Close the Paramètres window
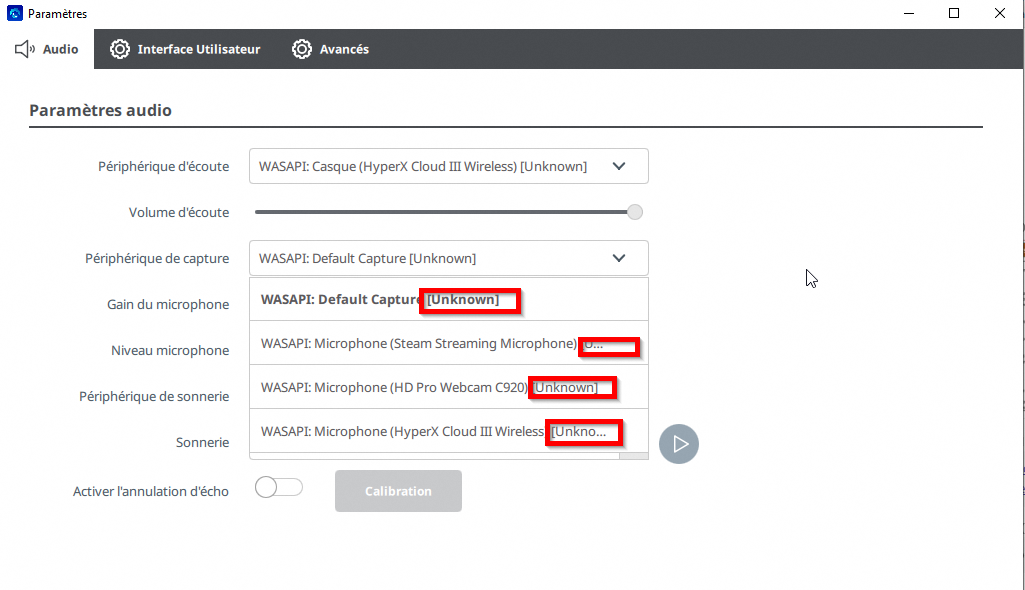Image resolution: width=1025 pixels, height=590 pixels. pyautogui.click(x=1000, y=14)
